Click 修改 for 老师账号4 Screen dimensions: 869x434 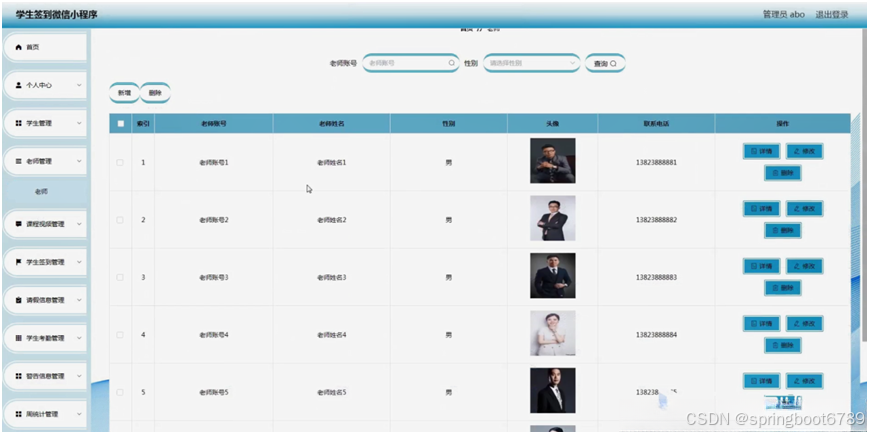[x=804, y=323]
